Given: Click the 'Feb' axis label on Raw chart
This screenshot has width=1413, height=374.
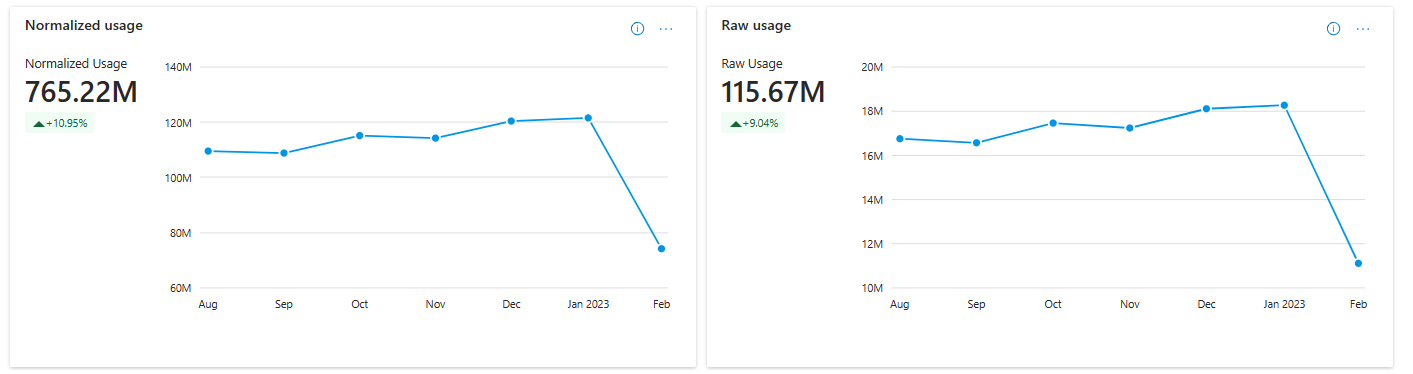Looking at the screenshot, I should (x=1358, y=304).
